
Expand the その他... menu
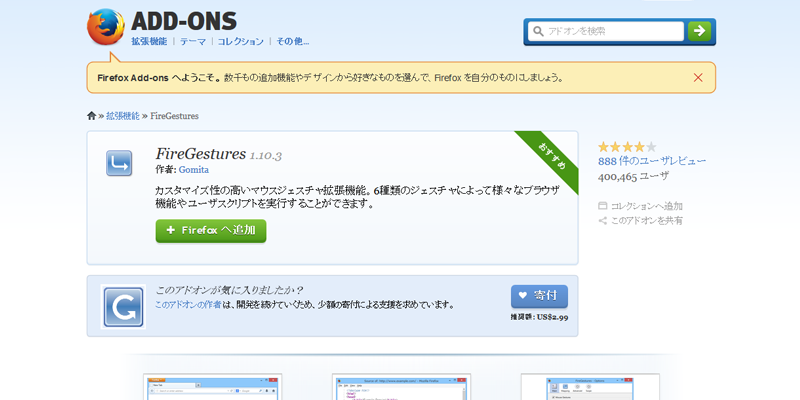click(292, 41)
